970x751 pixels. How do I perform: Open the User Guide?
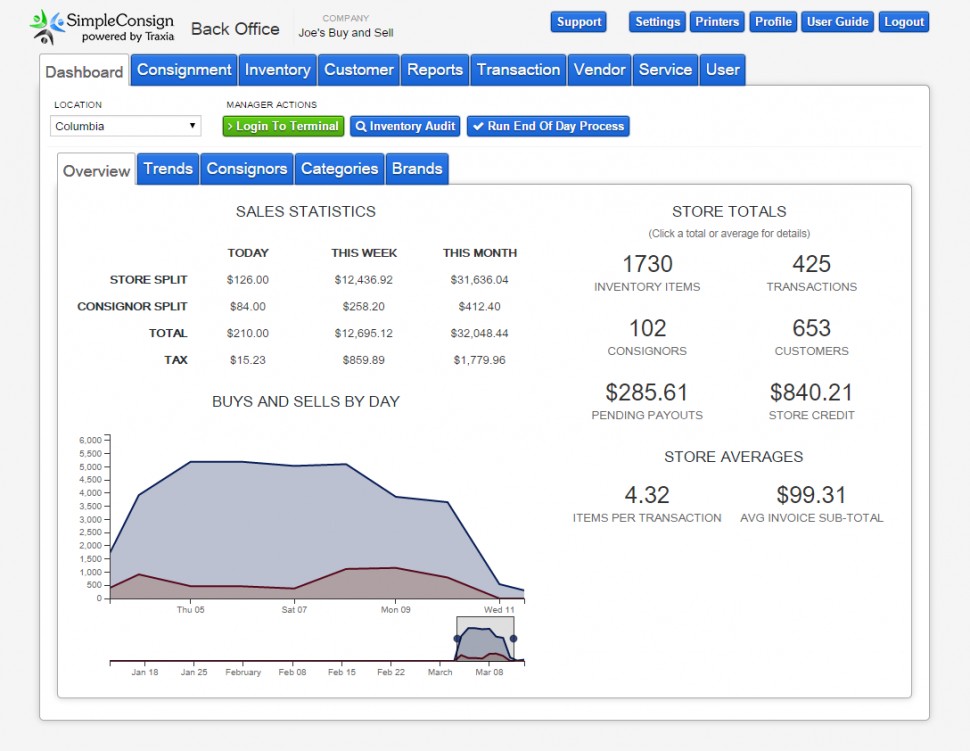coord(838,21)
